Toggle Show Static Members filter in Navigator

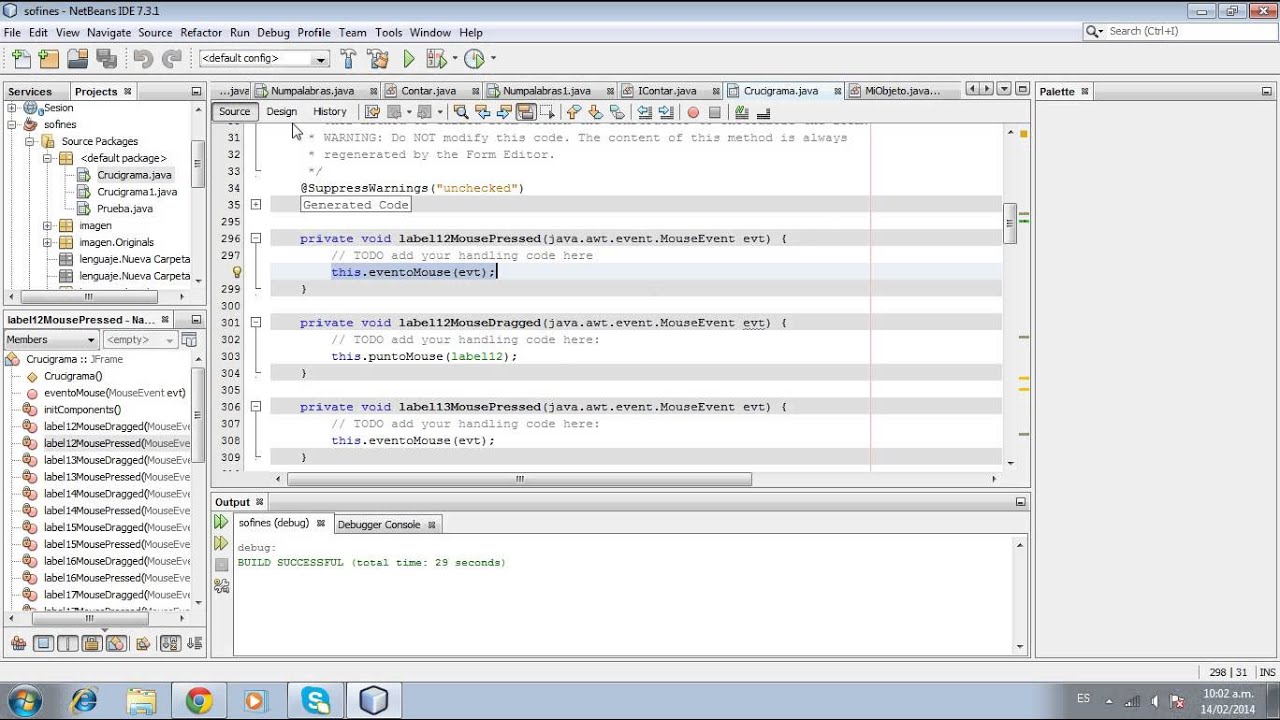click(68, 643)
